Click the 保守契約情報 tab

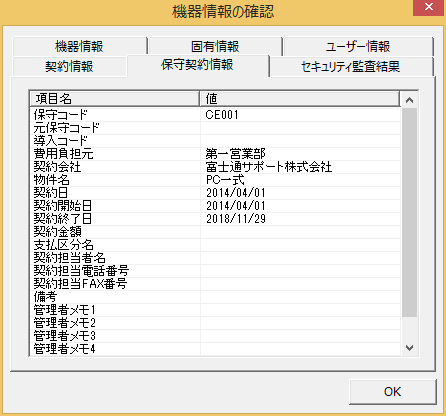click(198, 65)
